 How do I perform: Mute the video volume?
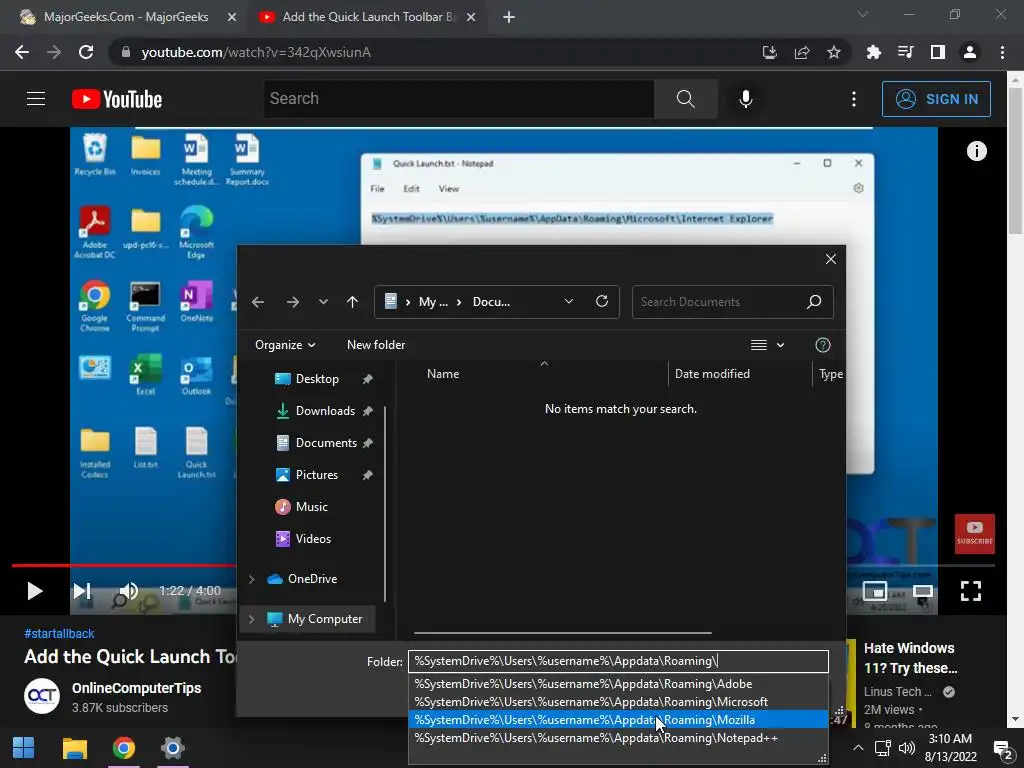click(128, 591)
